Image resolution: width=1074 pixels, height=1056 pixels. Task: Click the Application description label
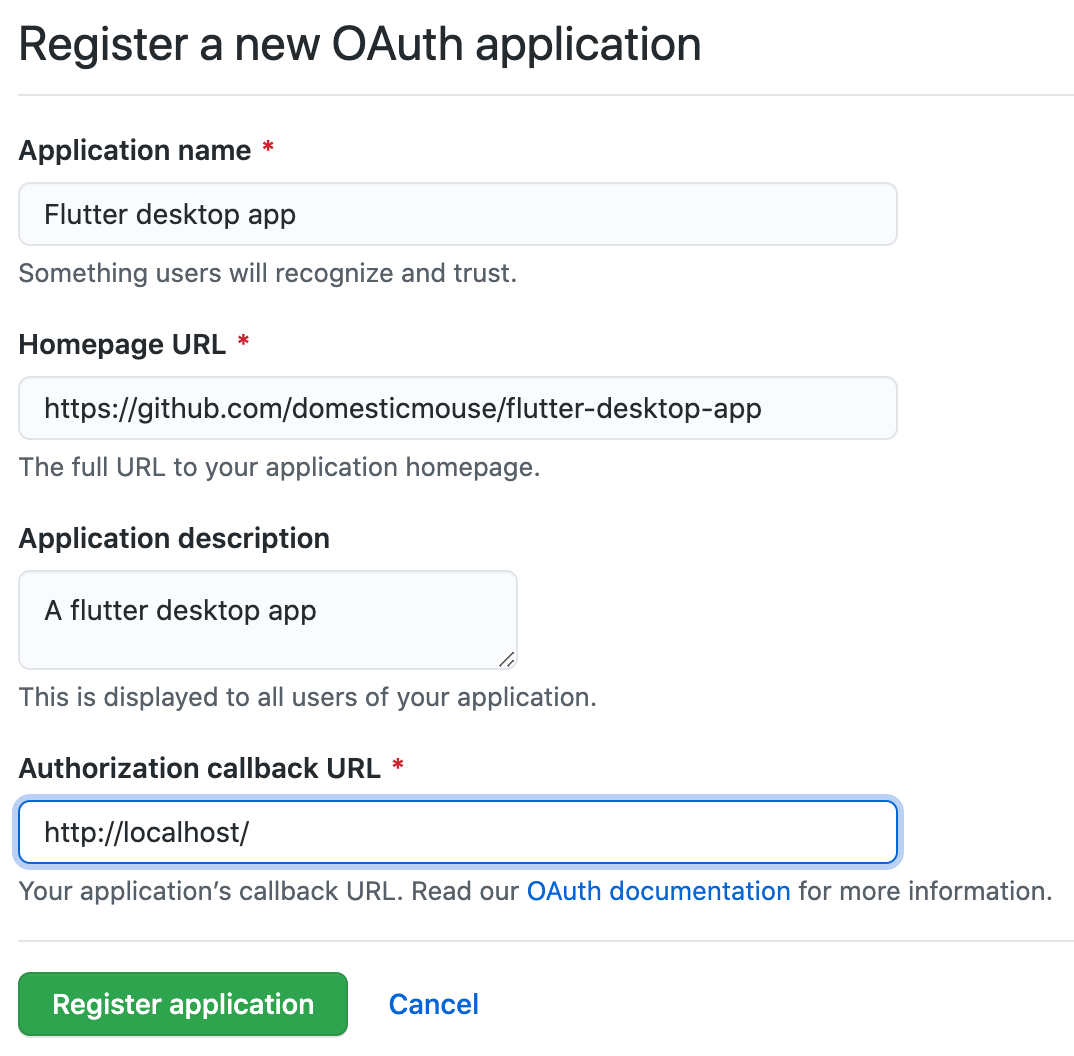[174, 538]
